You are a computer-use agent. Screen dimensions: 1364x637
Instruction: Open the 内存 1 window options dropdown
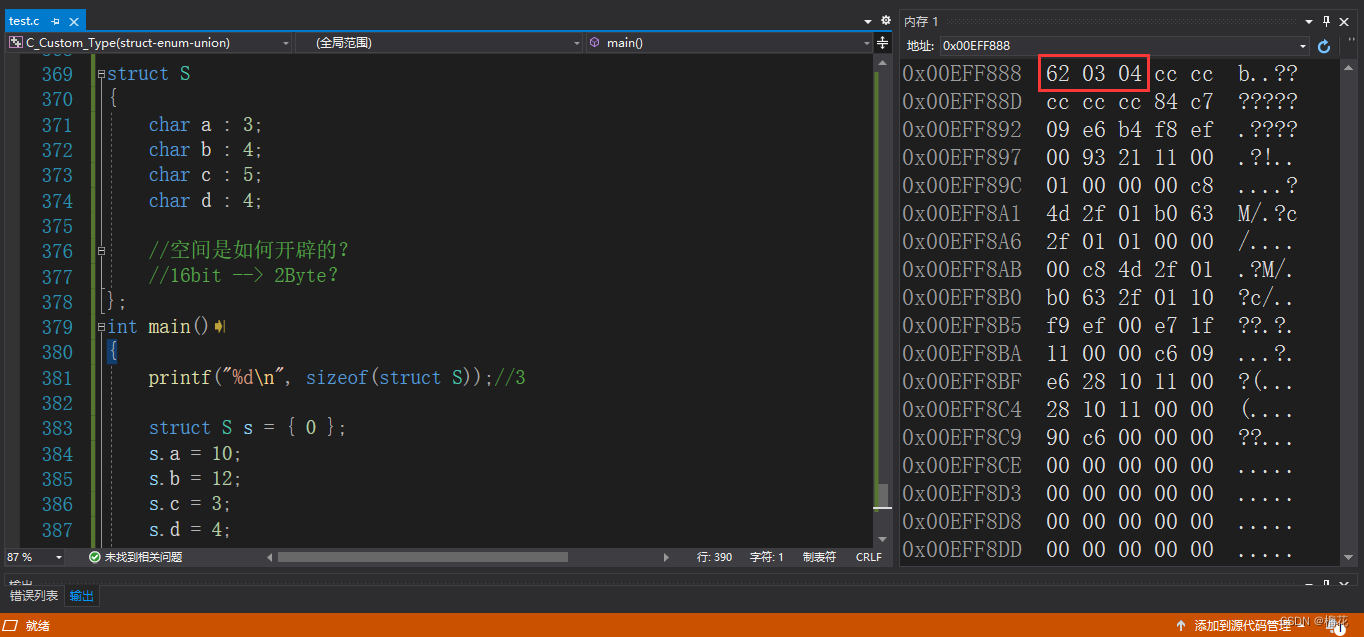(x=1308, y=21)
